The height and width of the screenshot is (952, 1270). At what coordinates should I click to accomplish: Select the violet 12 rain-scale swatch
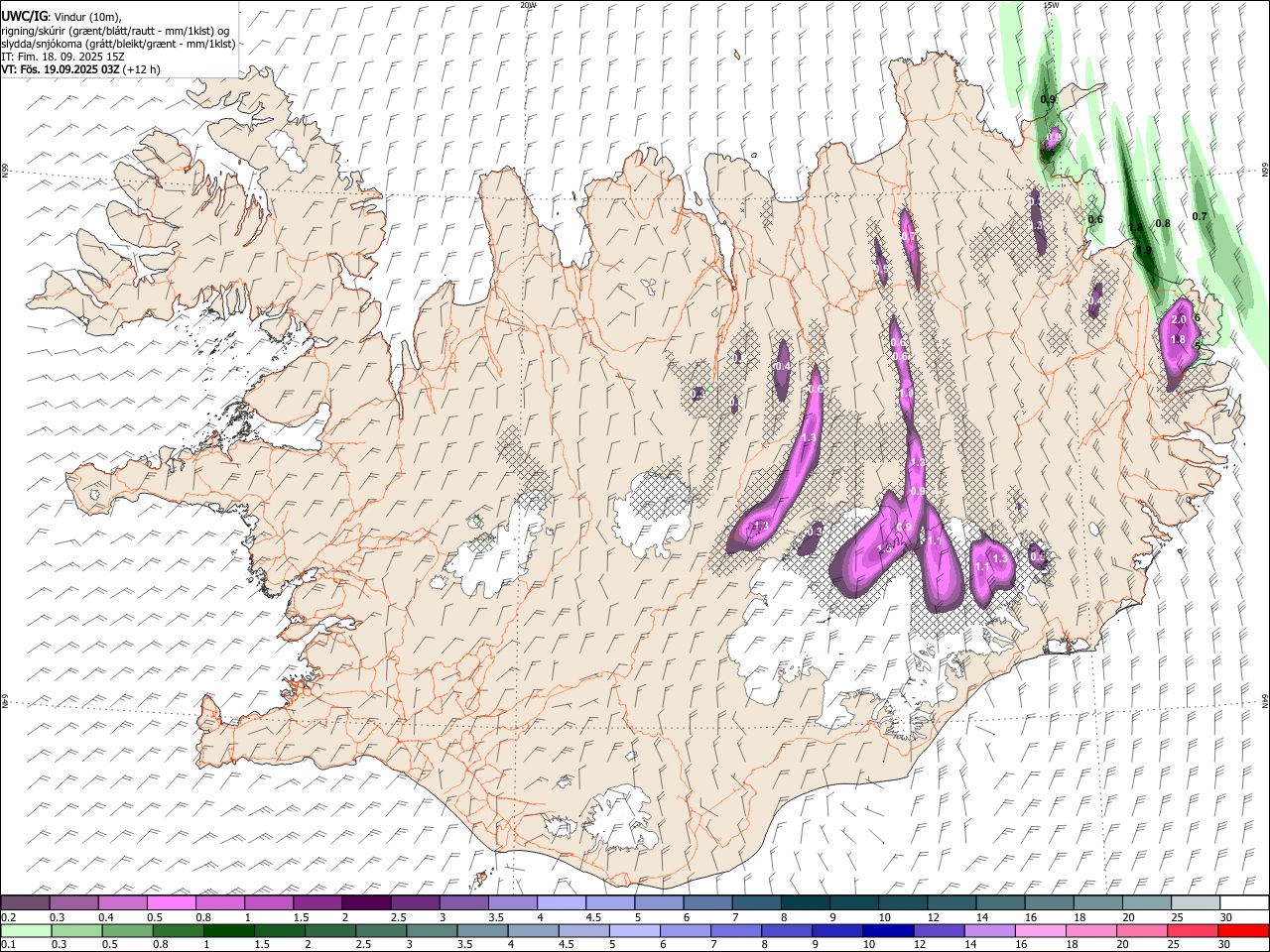pyautogui.click(x=939, y=931)
